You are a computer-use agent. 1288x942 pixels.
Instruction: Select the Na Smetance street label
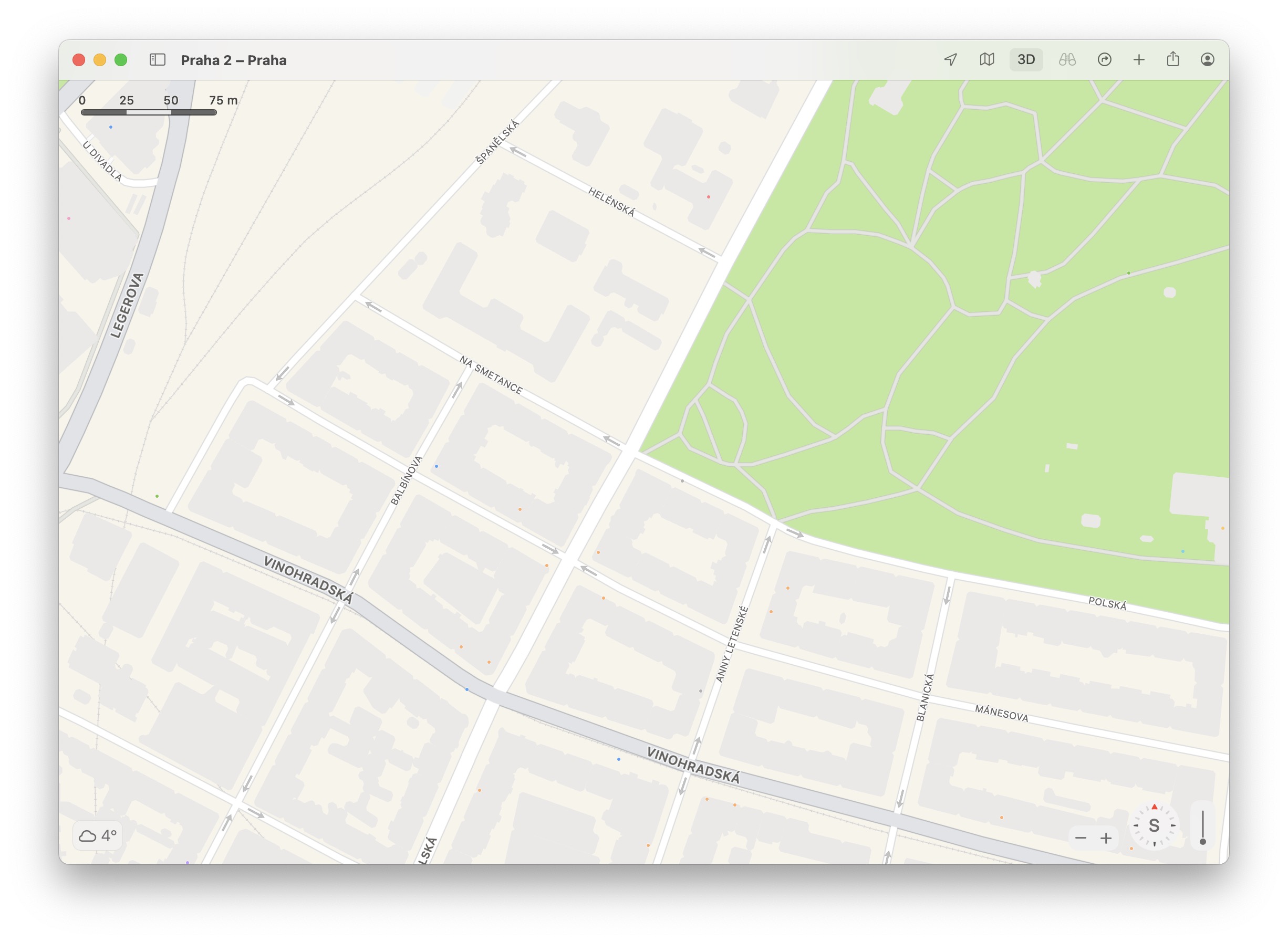(x=491, y=375)
